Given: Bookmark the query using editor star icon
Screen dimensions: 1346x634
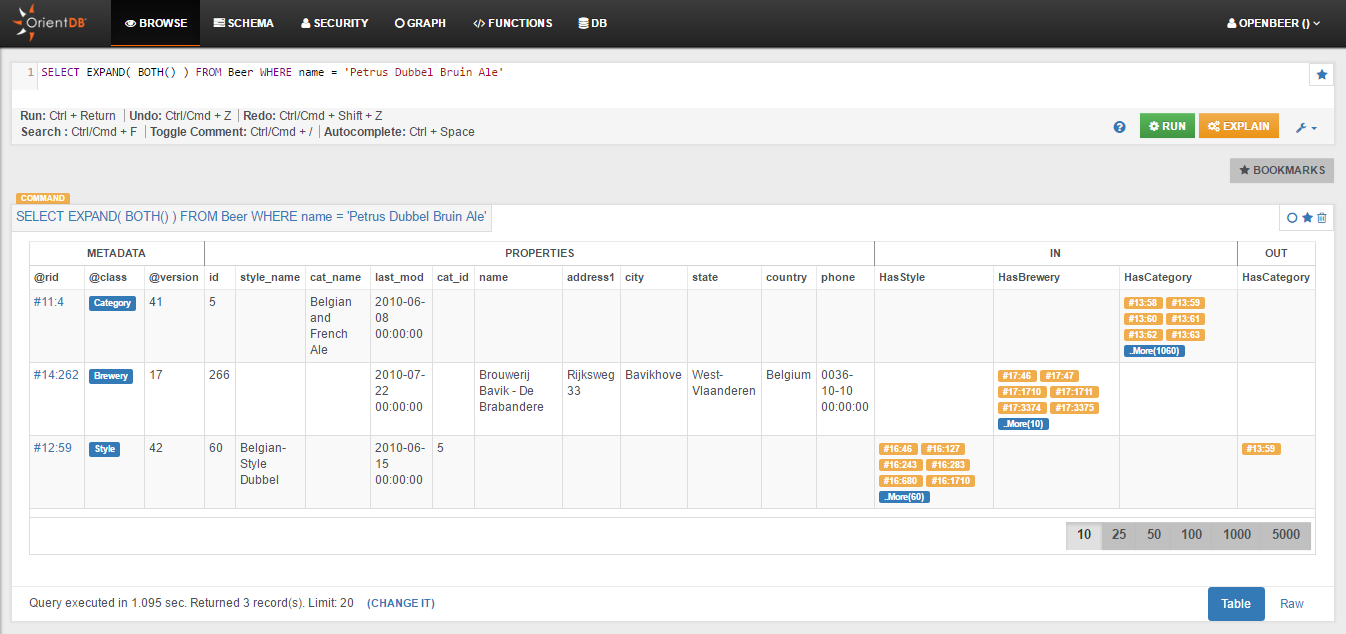Looking at the screenshot, I should coord(1321,75).
